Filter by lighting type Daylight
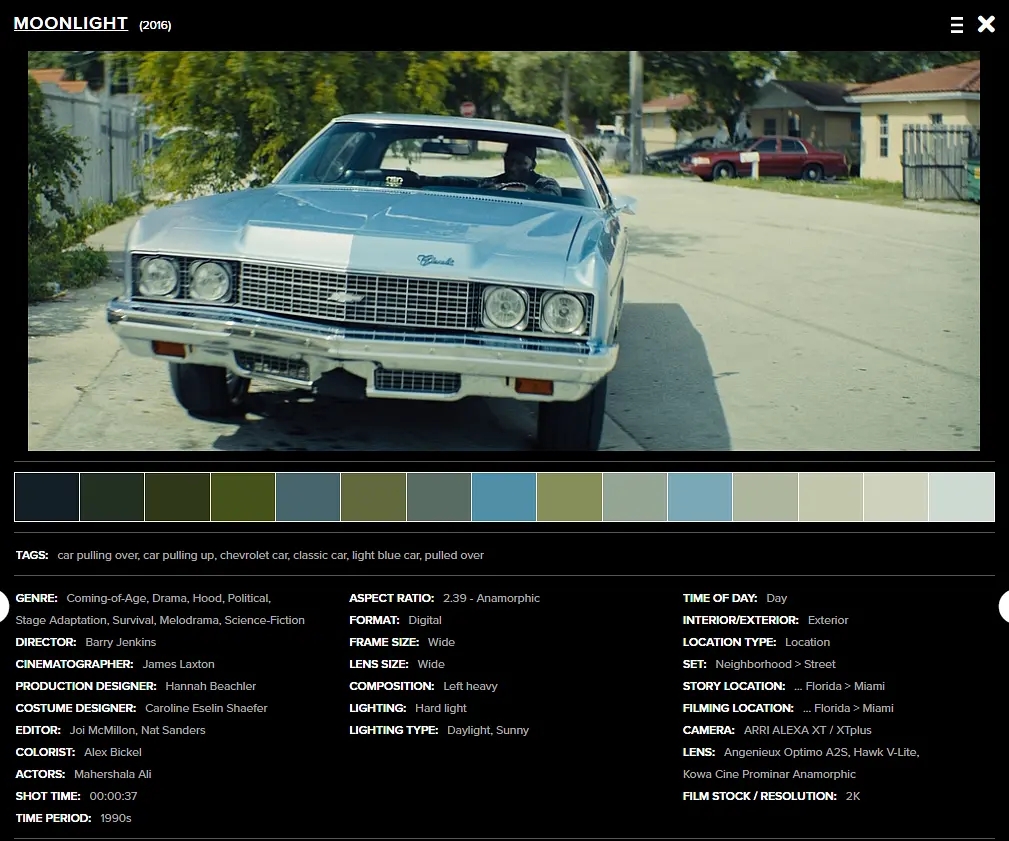 click(x=469, y=730)
